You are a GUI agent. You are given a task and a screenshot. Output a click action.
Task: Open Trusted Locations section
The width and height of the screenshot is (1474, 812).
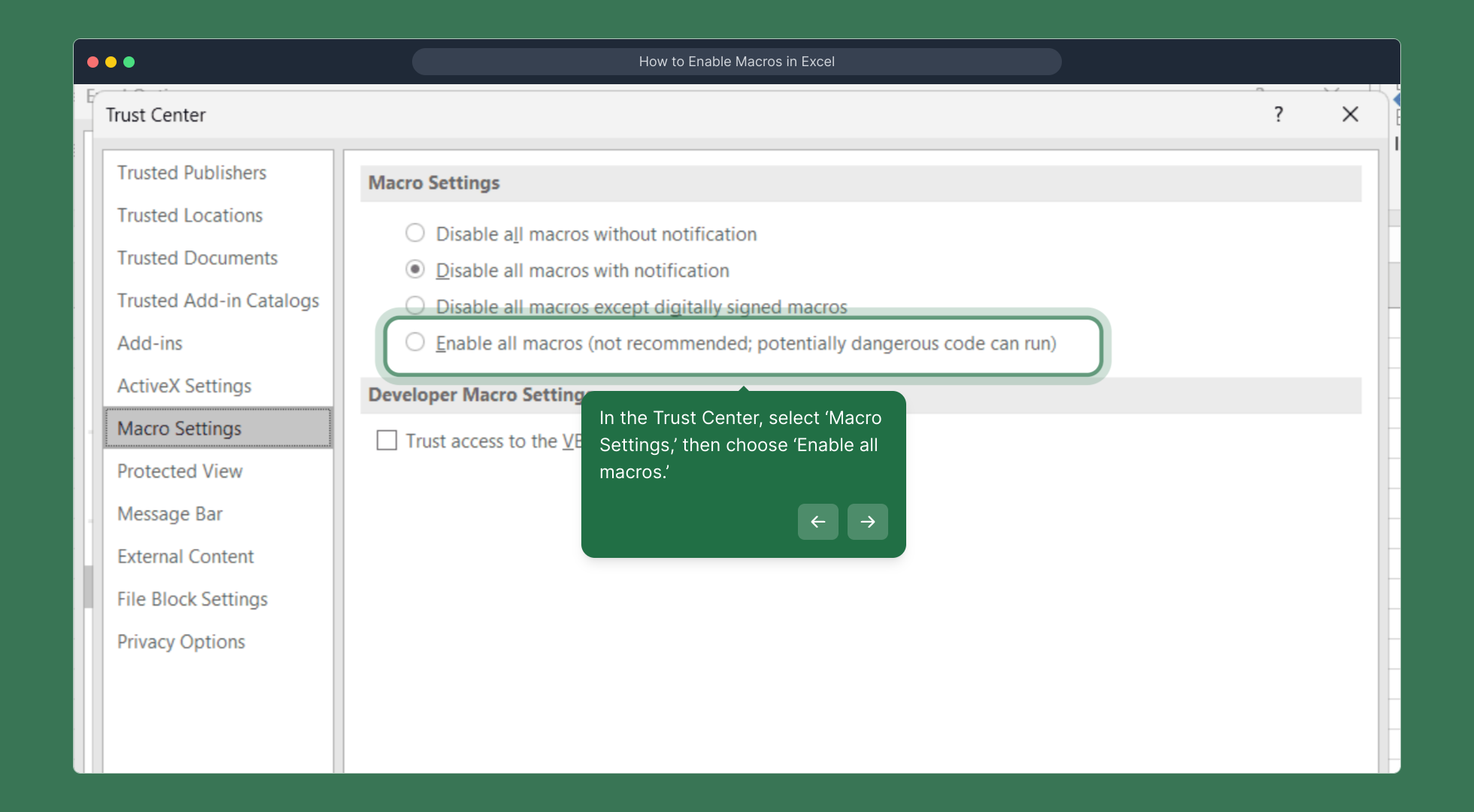click(x=190, y=216)
